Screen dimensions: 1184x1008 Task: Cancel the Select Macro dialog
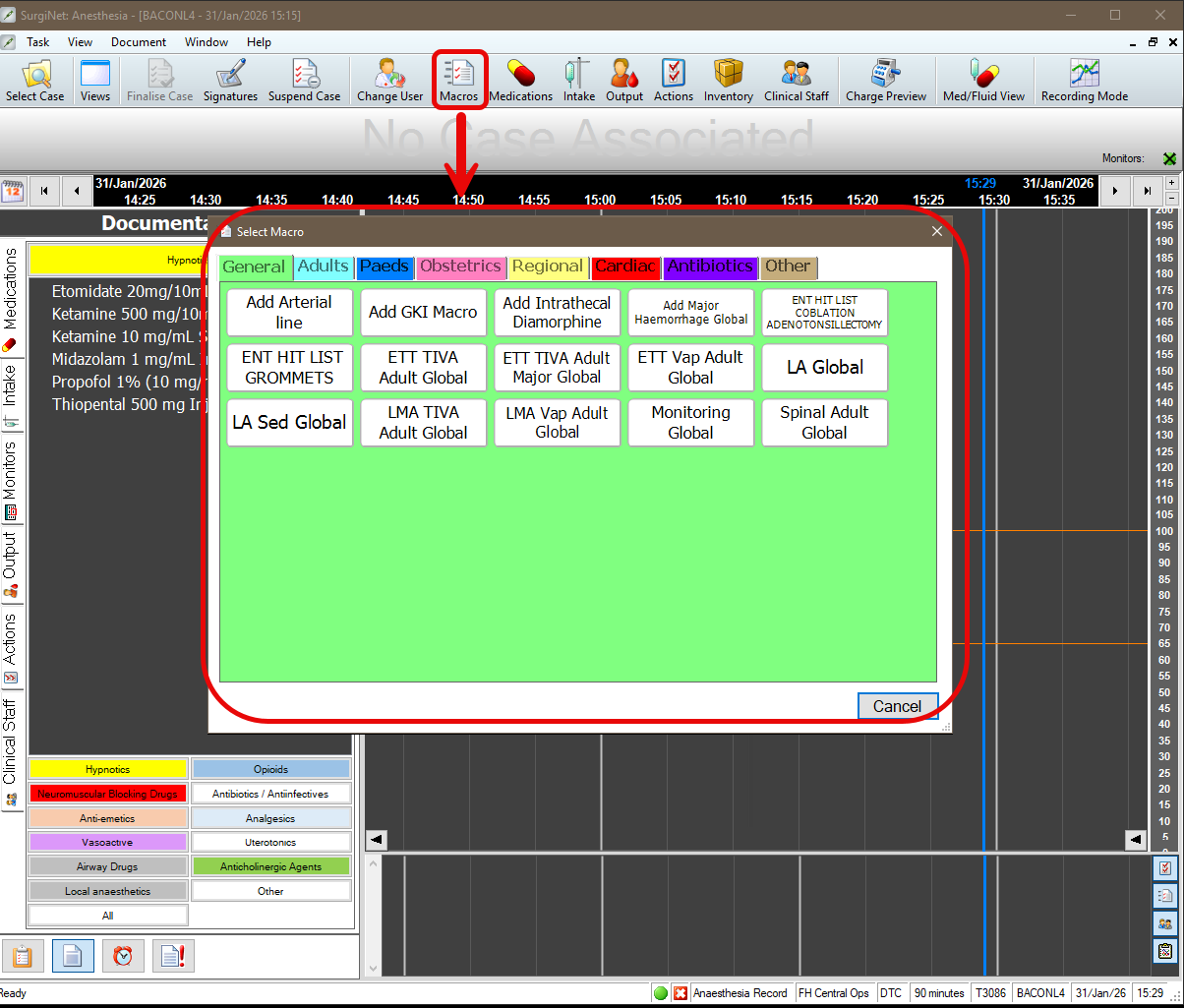click(x=897, y=706)
